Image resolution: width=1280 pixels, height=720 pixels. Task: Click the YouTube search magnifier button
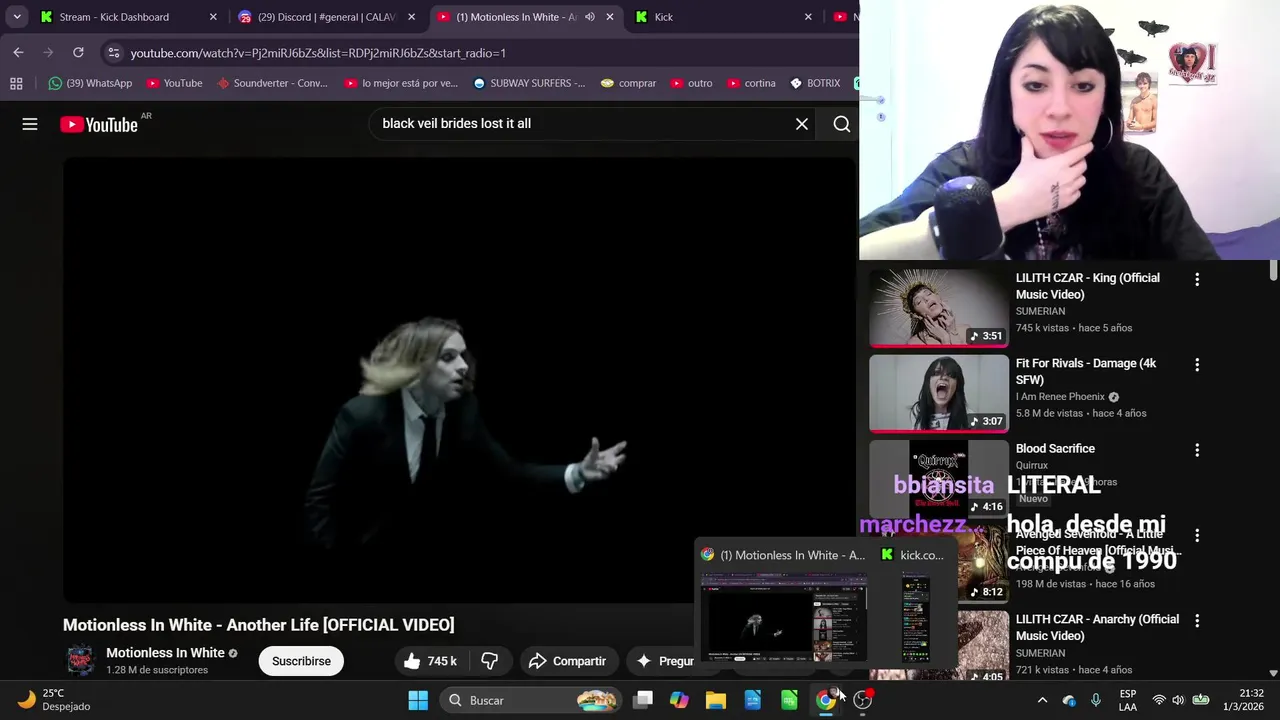pyautogui.click(x=842, y=124)
